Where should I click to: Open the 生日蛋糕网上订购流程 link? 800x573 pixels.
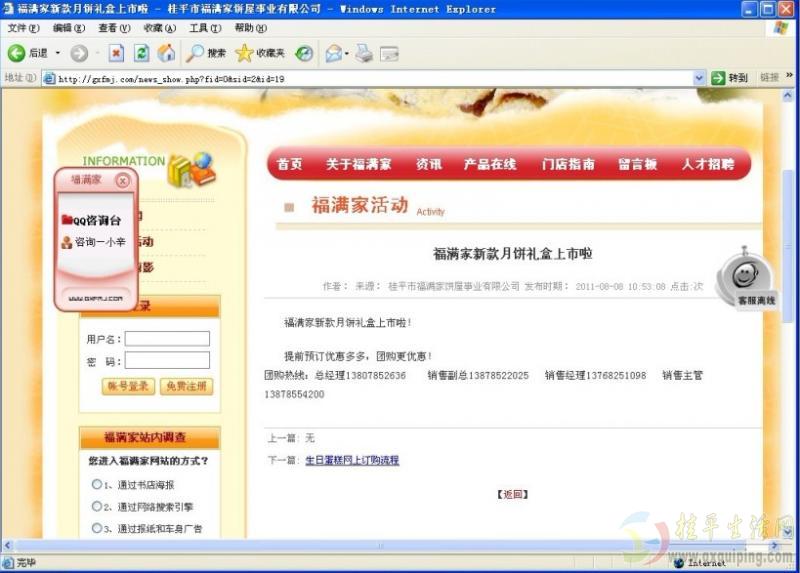[x=352, y=460]
